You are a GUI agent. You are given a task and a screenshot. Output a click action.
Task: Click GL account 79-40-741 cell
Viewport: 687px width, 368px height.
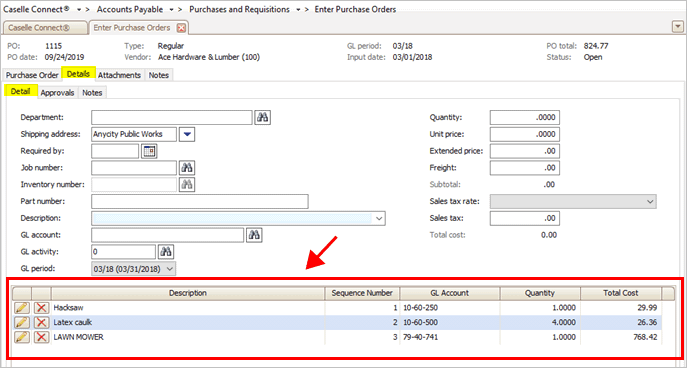450,337
